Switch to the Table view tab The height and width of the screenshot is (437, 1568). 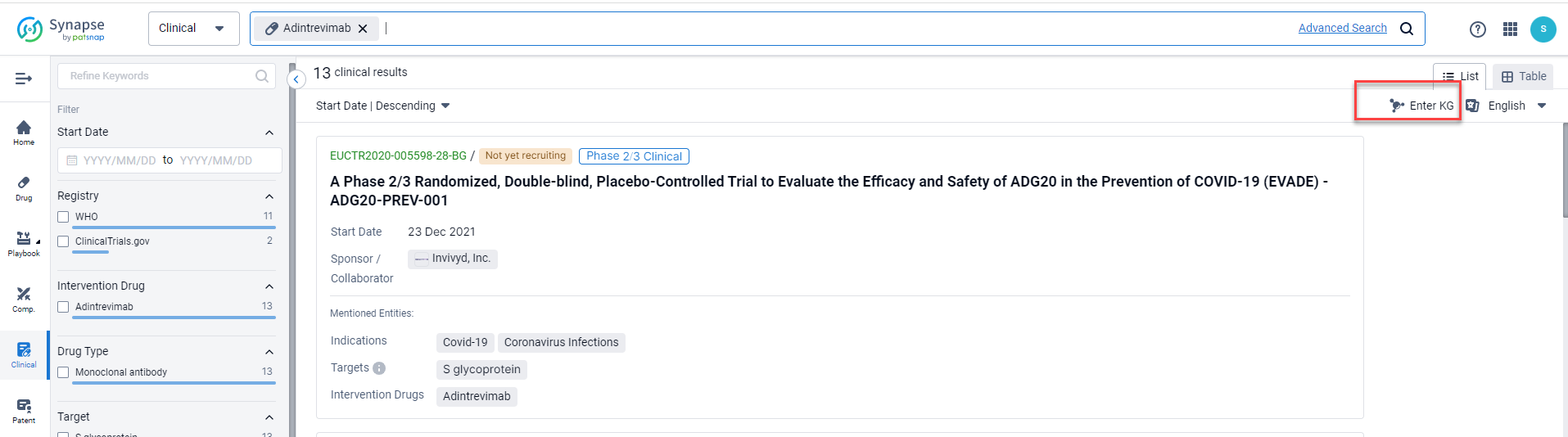coord(1523,76)
